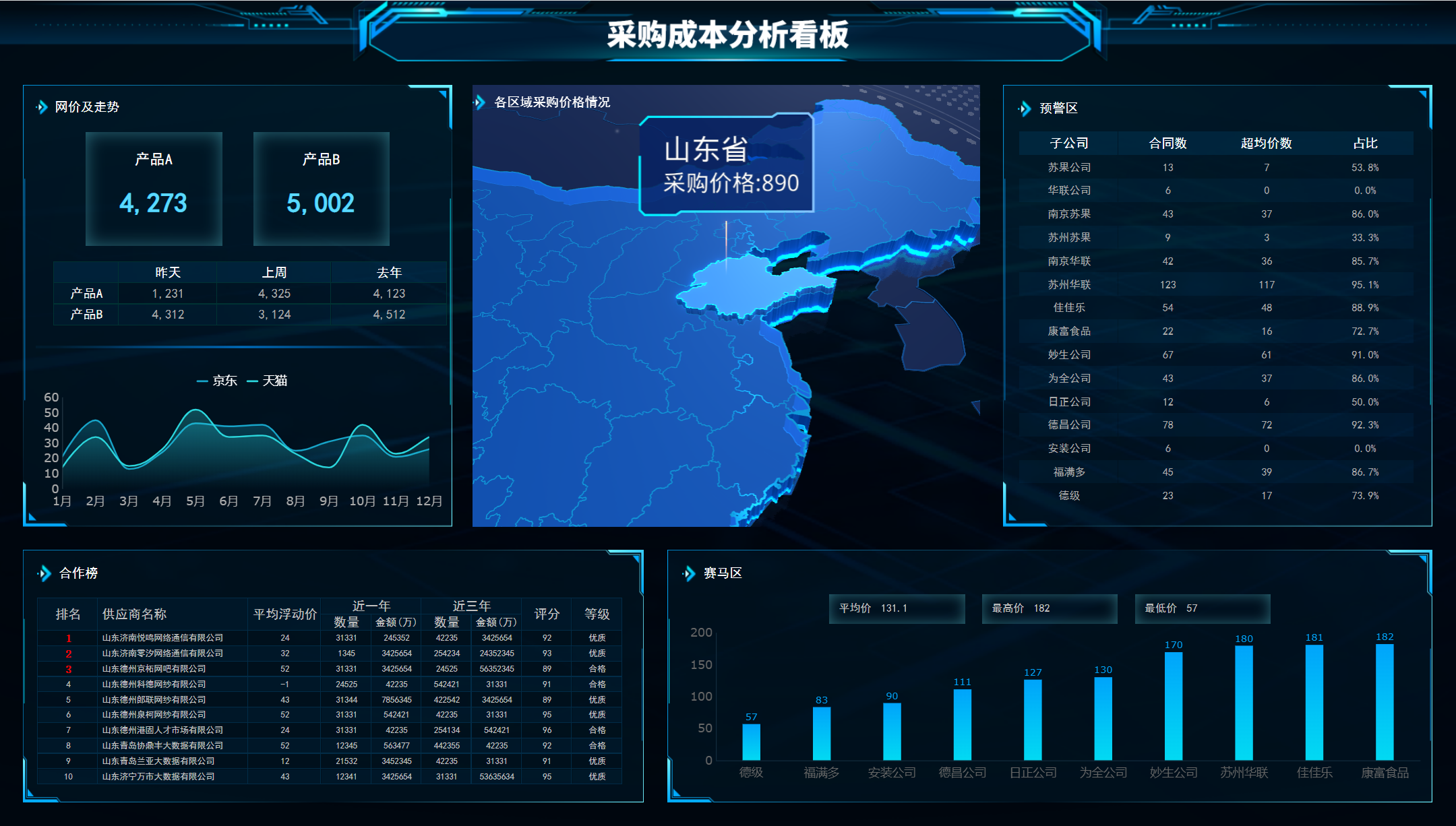Select the 产品B price card
Screen dimensions: 1456x826
pos(321,189)
